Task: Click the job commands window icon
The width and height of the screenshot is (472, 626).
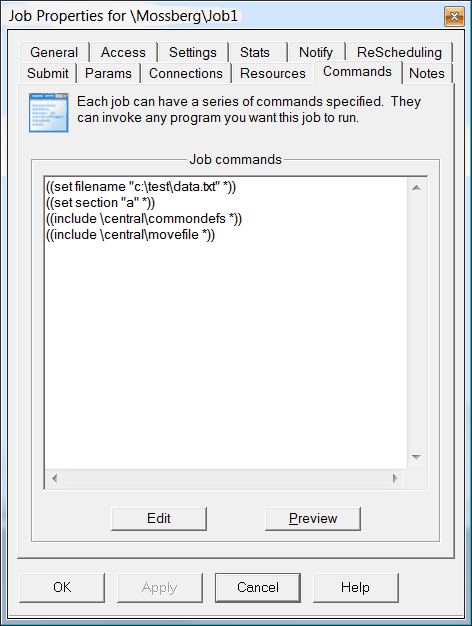Action: point(49,113)
